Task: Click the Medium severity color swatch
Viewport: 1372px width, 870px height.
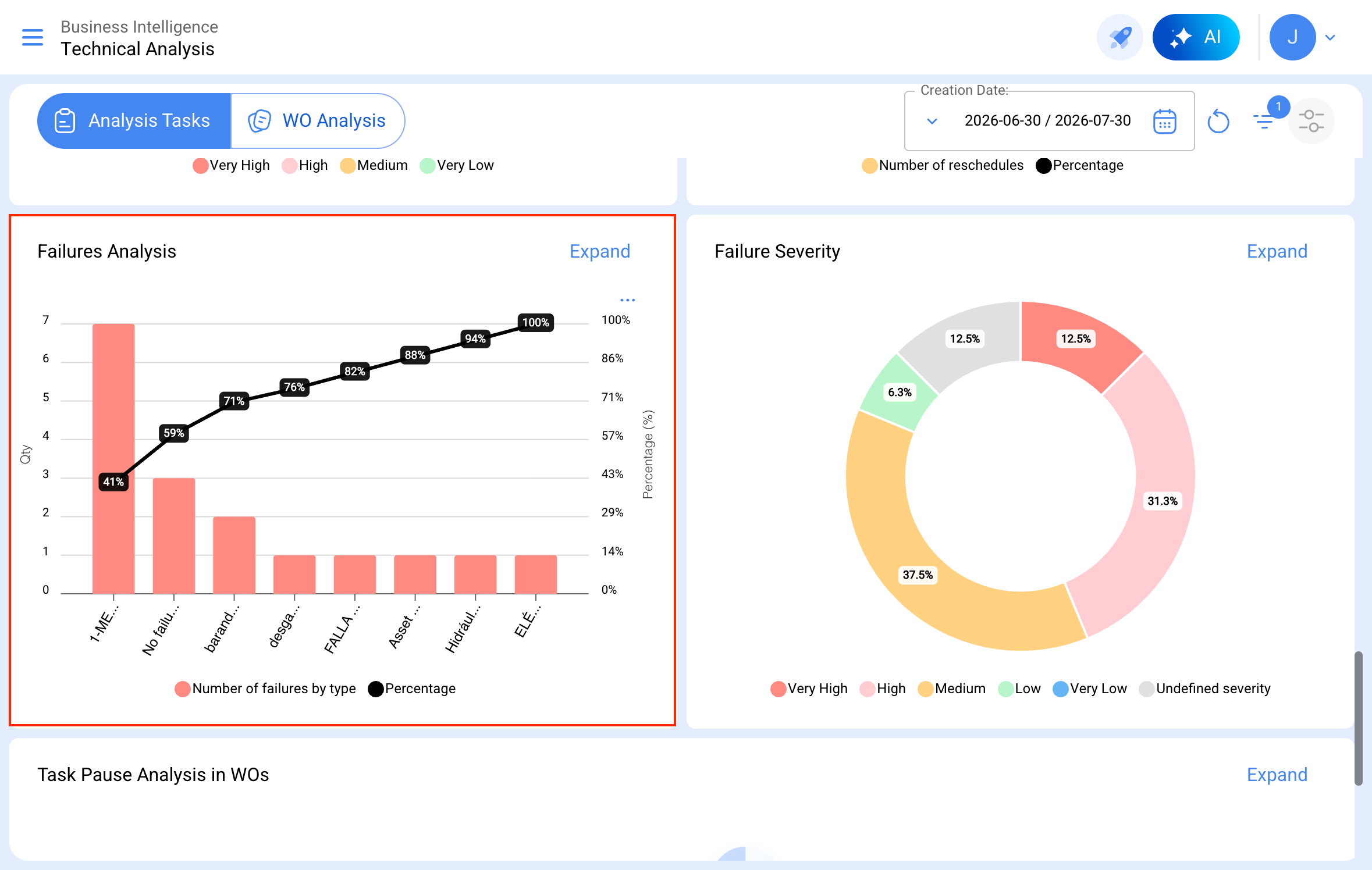Action: (x=925, y=689)
